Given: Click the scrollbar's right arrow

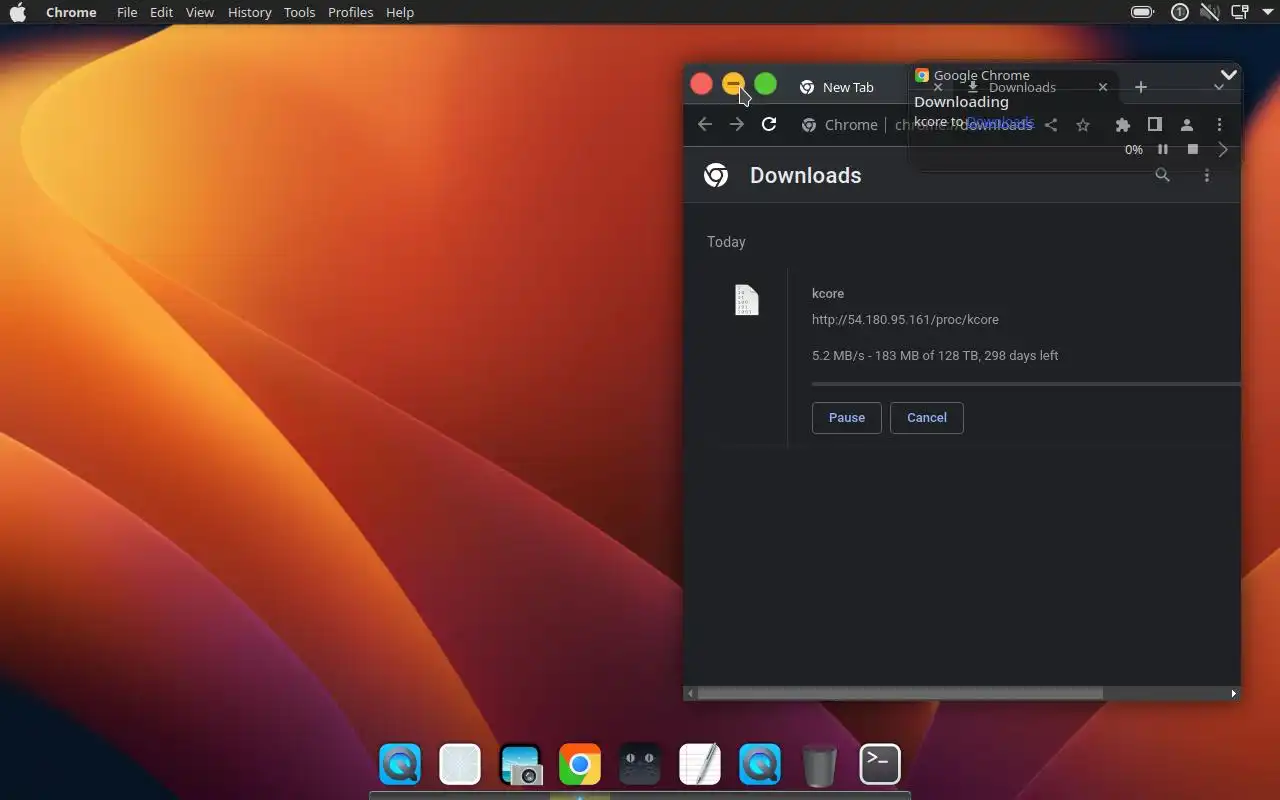Looking at the screenshot, I should click(x=1234, y=693).
